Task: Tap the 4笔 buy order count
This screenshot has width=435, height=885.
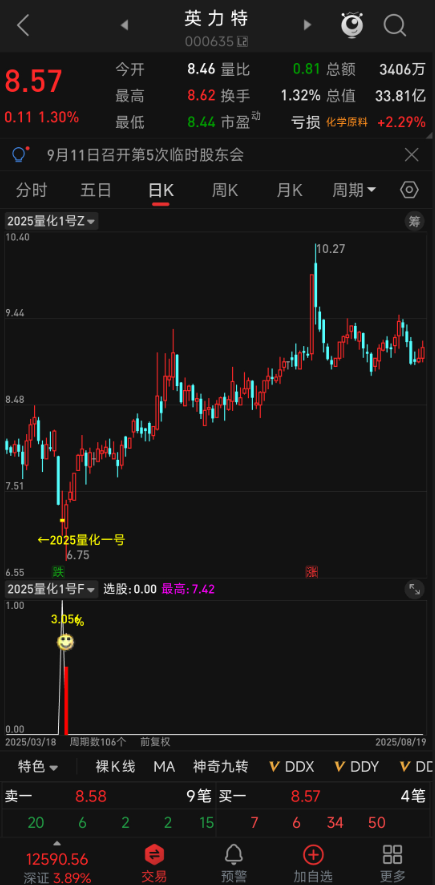Action: pos(412,796)
